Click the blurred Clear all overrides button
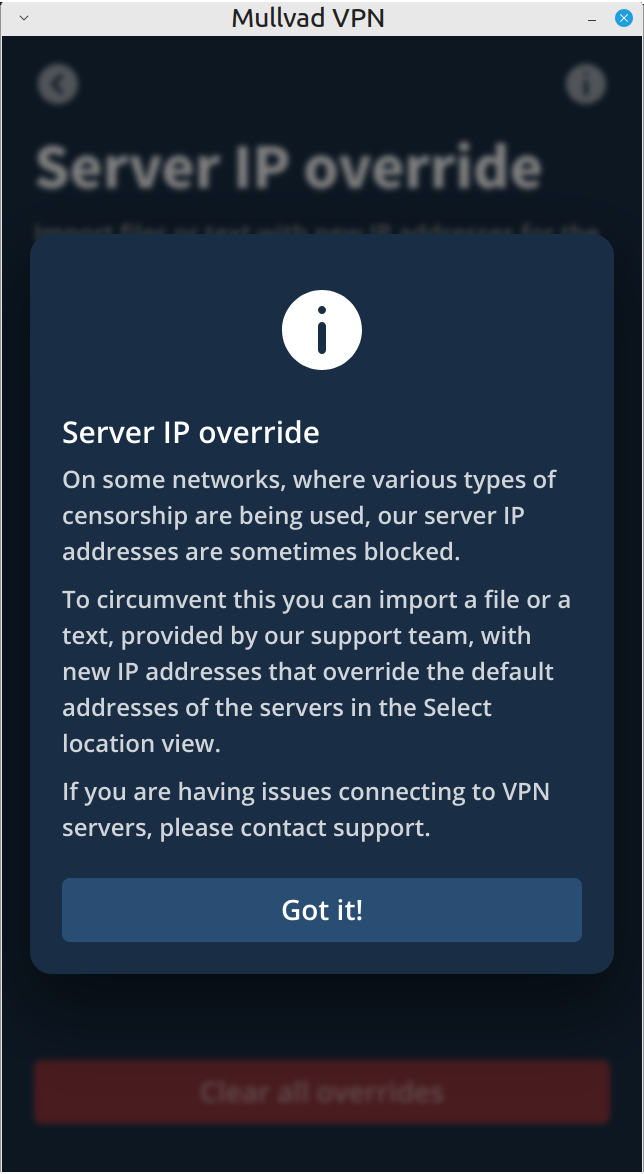 coord(322,1092)
